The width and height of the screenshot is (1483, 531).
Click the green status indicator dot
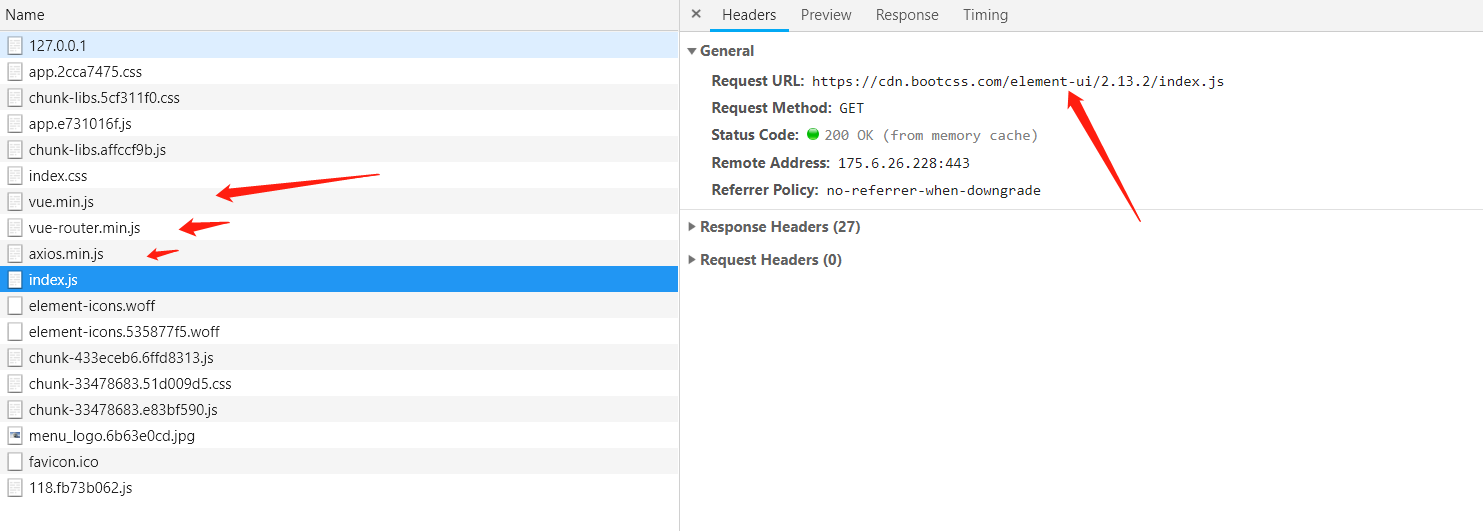click(813, 134)
